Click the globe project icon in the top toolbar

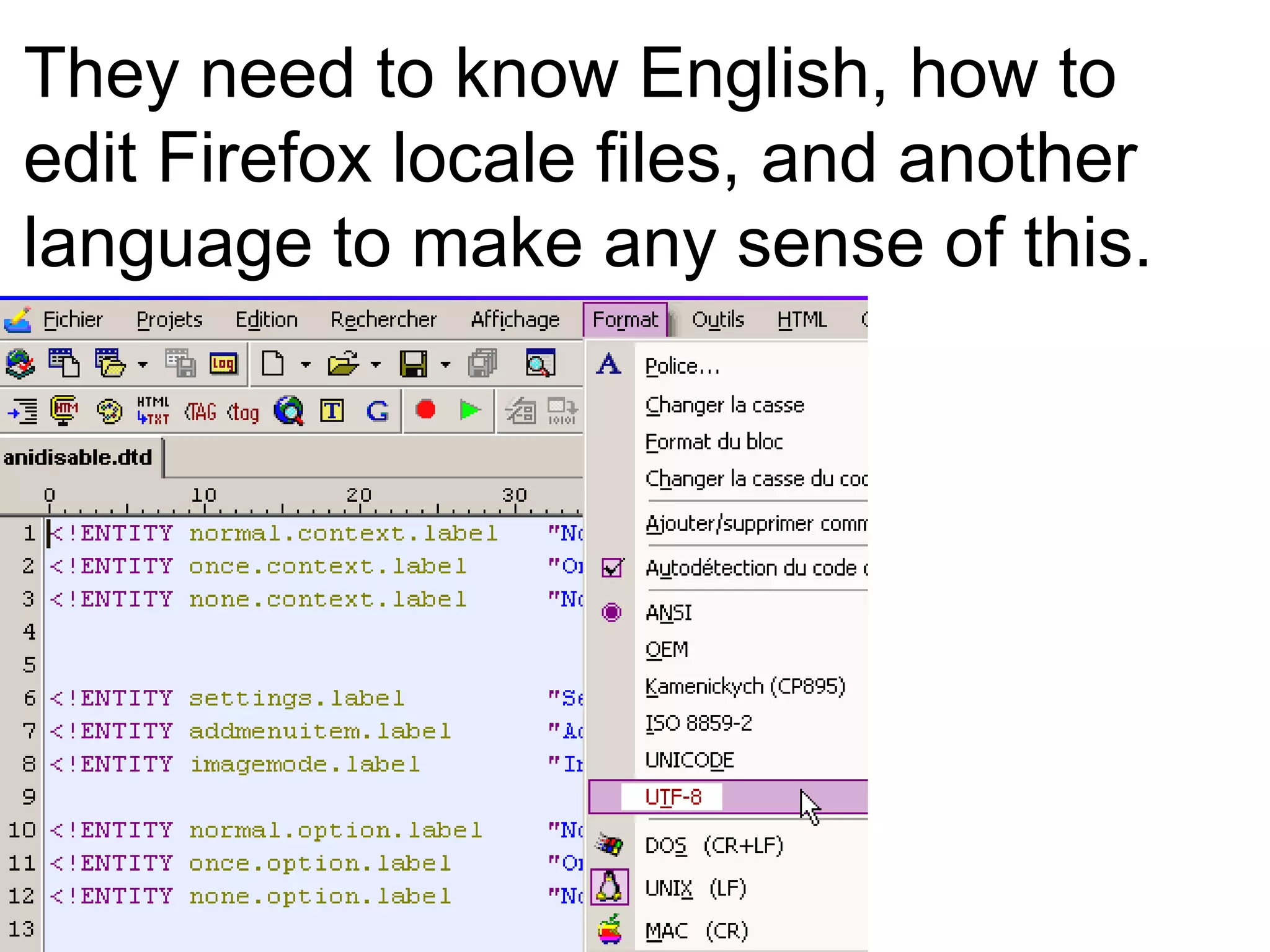[20, 364]
